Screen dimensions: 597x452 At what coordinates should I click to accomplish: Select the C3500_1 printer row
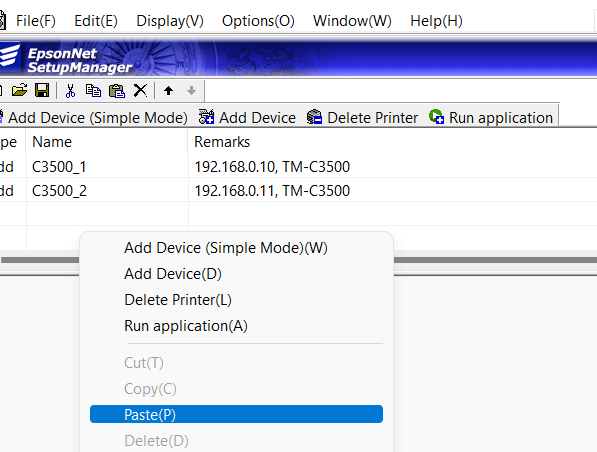[298, 166]
